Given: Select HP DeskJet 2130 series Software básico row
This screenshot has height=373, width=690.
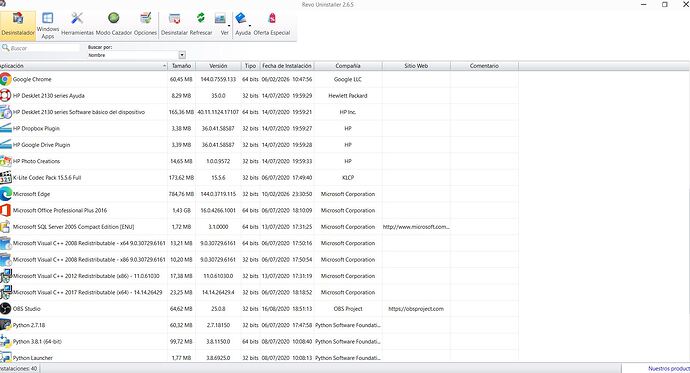Looking at the screenshot, I should click(x=259, y=112).
